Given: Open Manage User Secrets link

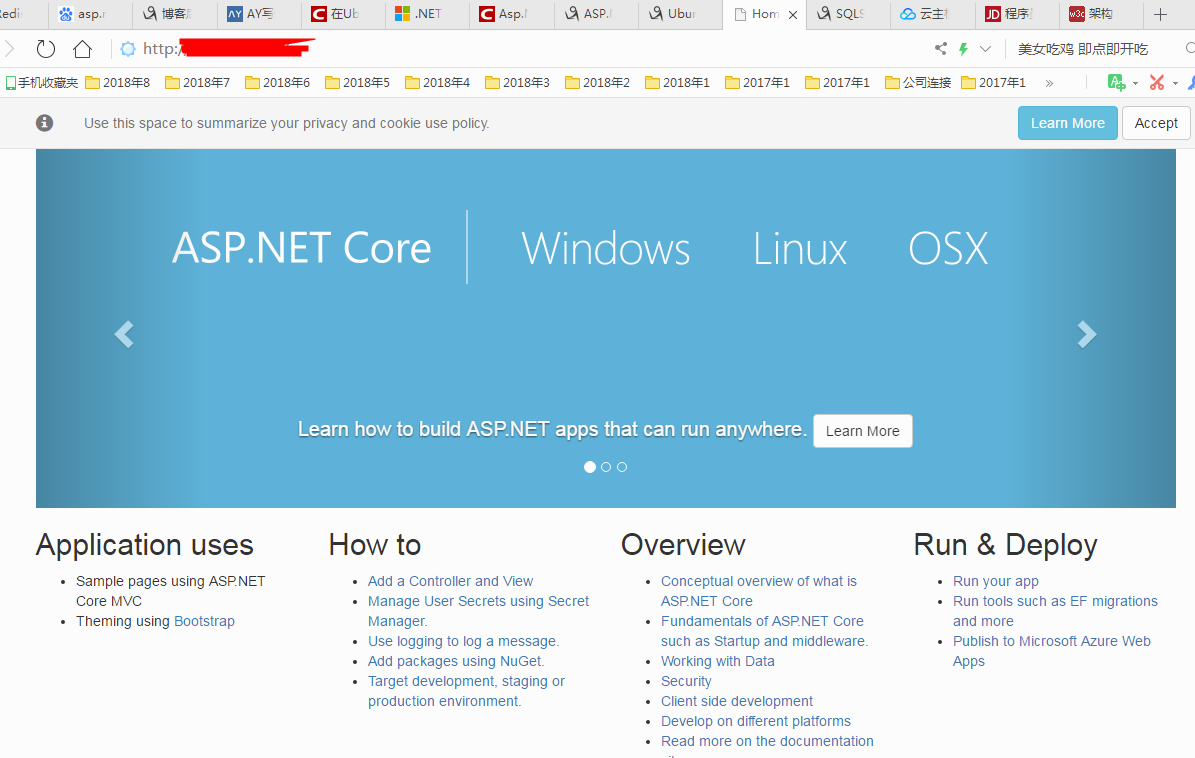Looking at the screenshot, I should pyautogui.click(x=479, y=611).
